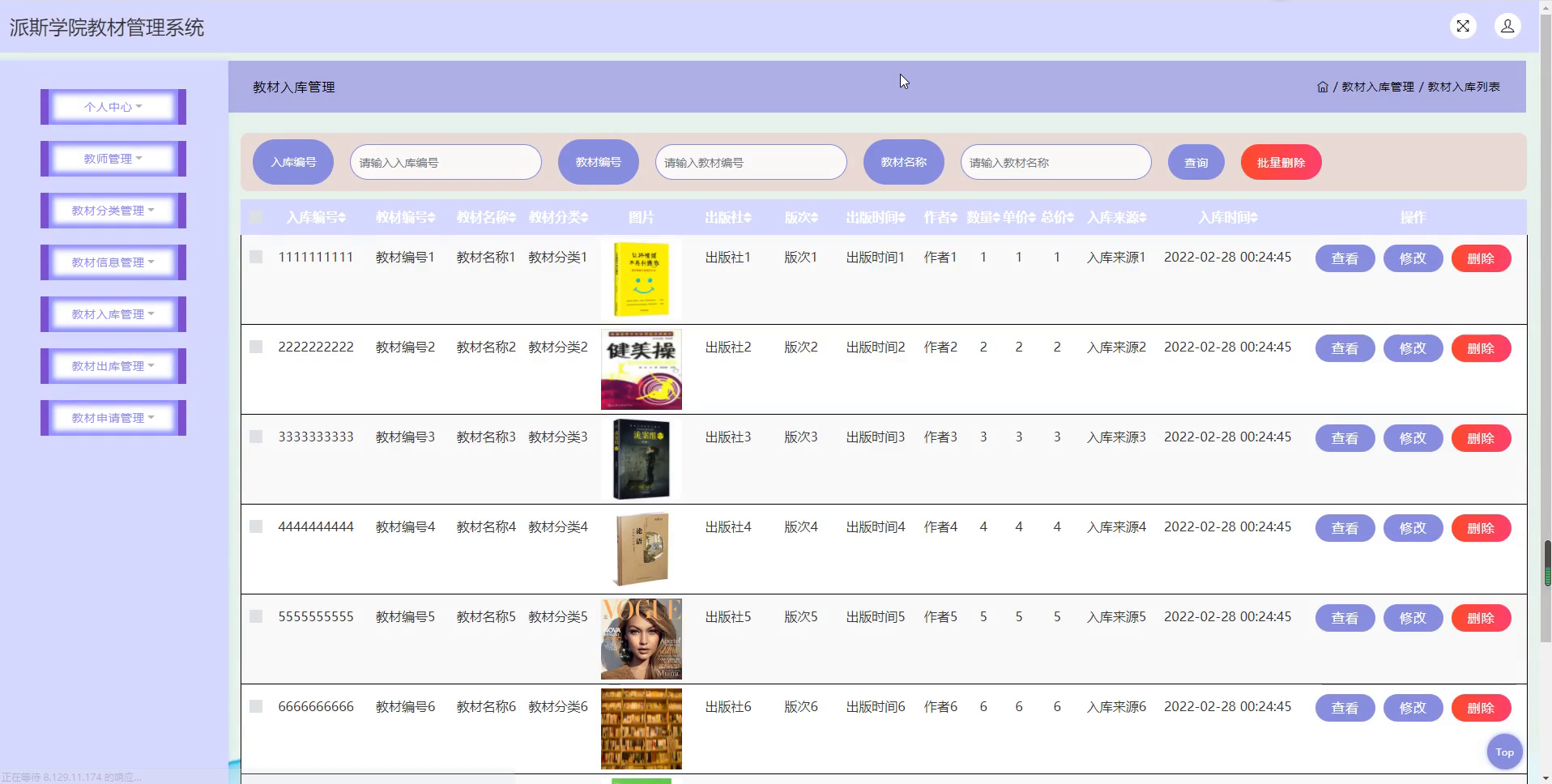Screen dimensions: 1552x784
Task: Click the 教材入库管理 breadcrumb link
Action: click(x=1378, y=87)
